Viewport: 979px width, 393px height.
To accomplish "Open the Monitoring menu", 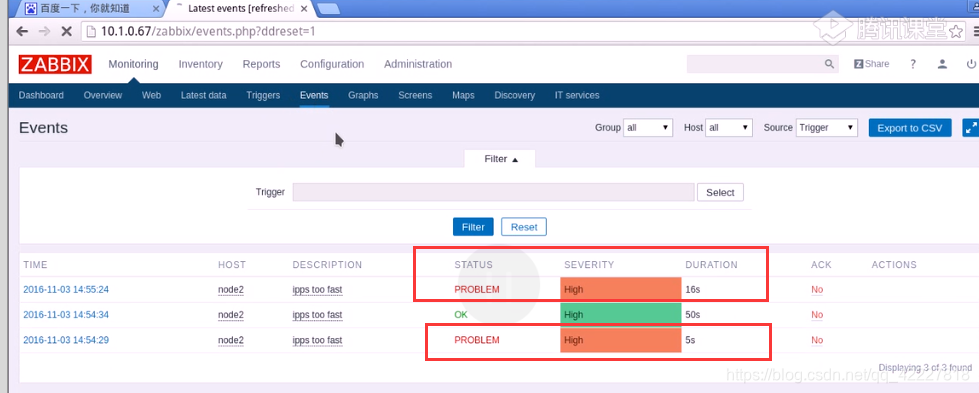I will (x=133, y=64).
